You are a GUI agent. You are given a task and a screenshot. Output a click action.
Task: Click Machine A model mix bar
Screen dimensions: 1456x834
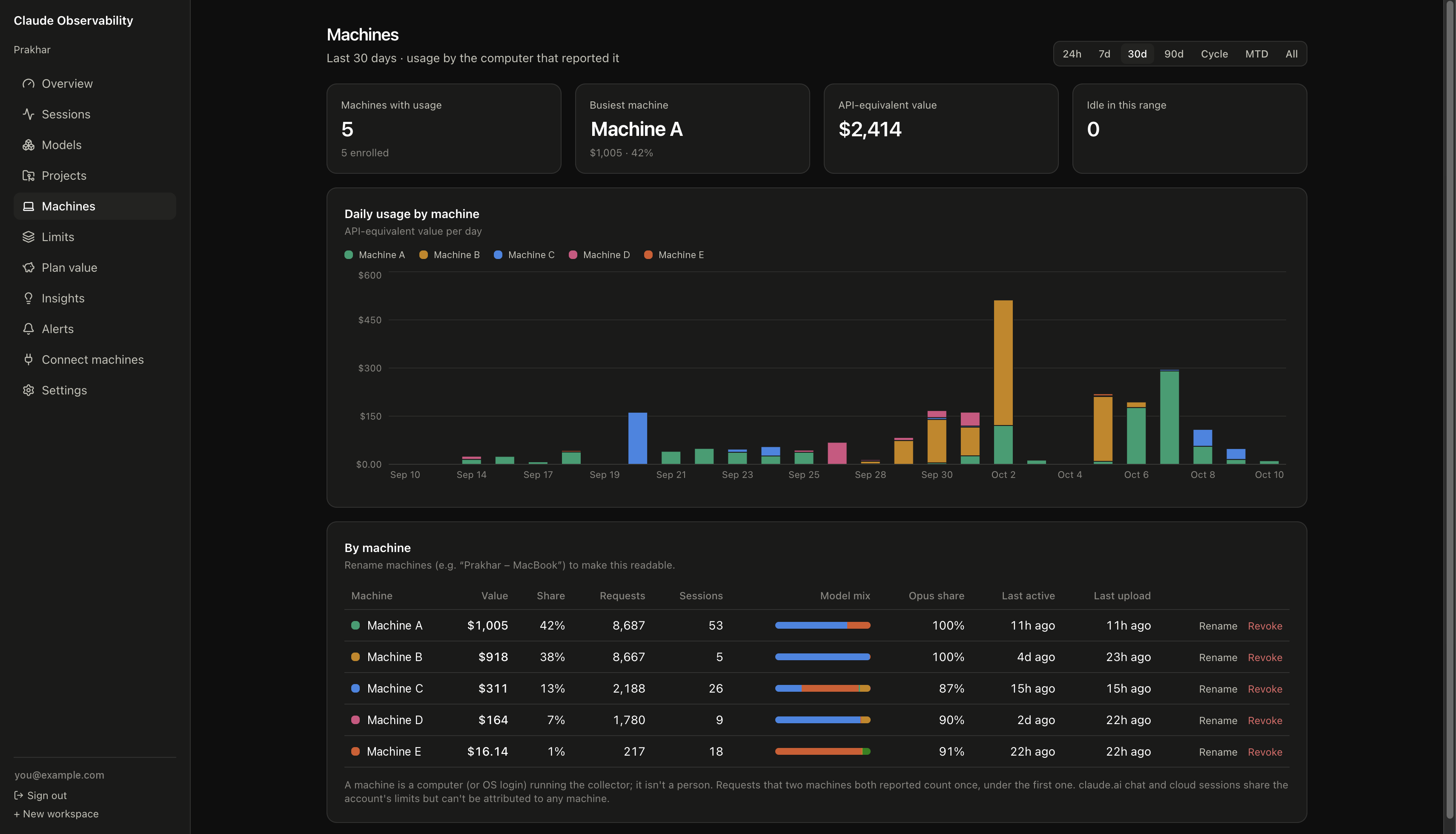(x=823, y=625)
